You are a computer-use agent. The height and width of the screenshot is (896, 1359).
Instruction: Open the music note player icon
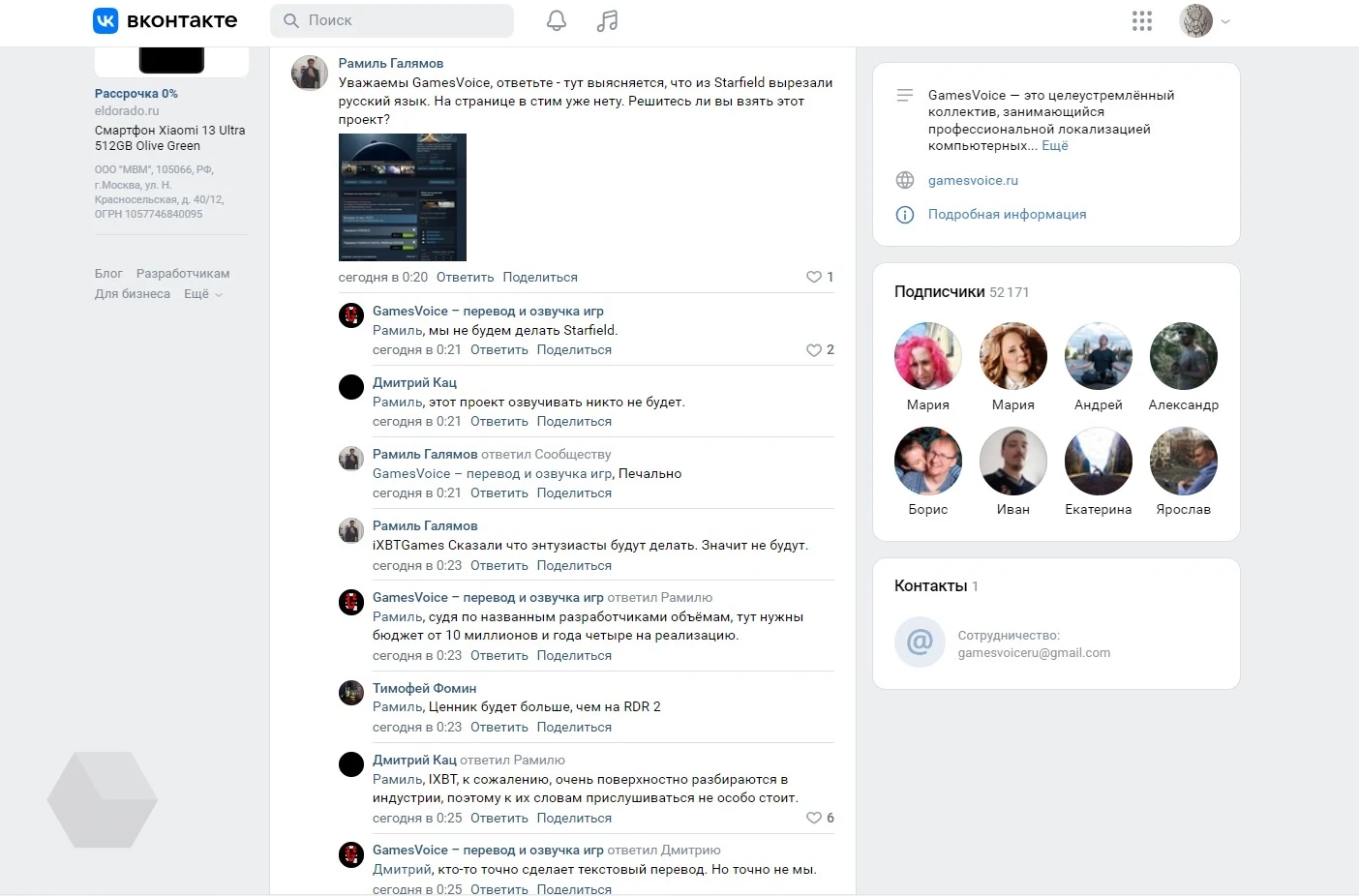point(607,20)
